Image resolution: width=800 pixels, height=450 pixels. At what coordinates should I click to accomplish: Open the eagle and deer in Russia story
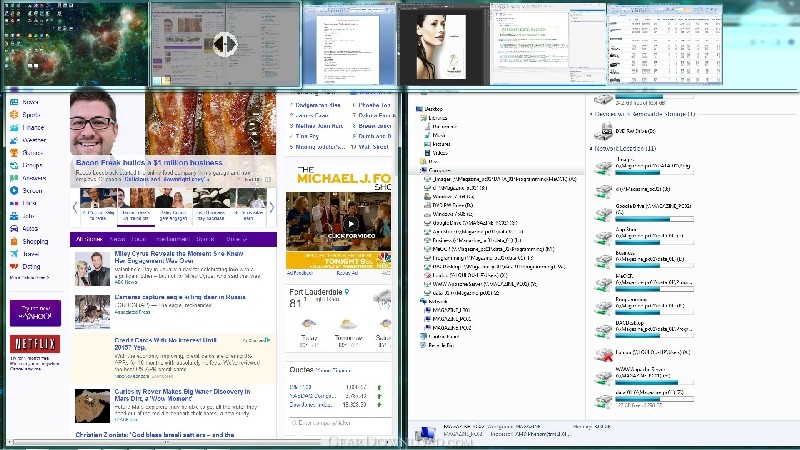180,297
